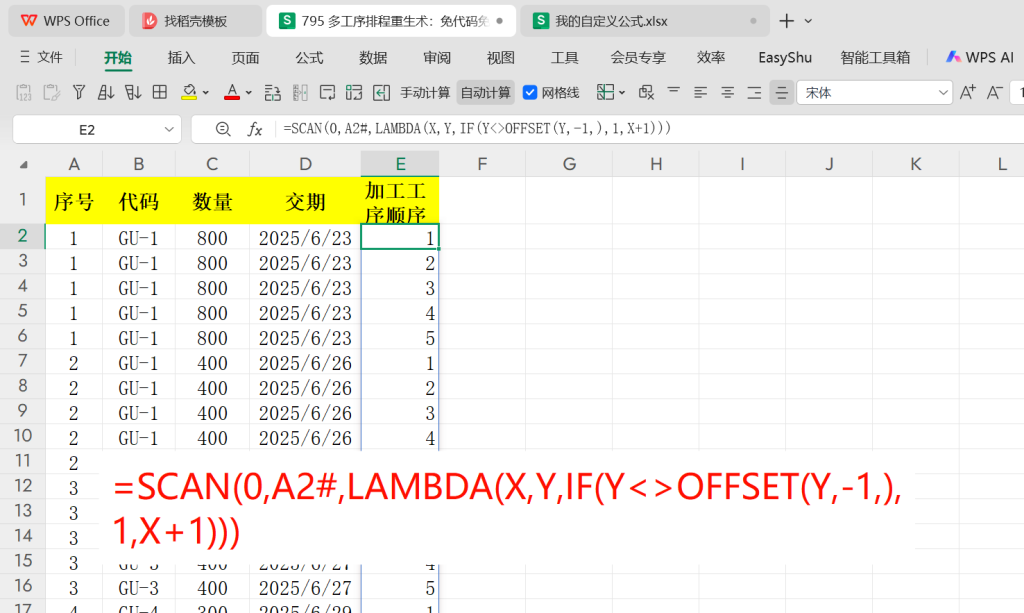
Task: Click the fx insert function icon
Action: tap(255, 129)
